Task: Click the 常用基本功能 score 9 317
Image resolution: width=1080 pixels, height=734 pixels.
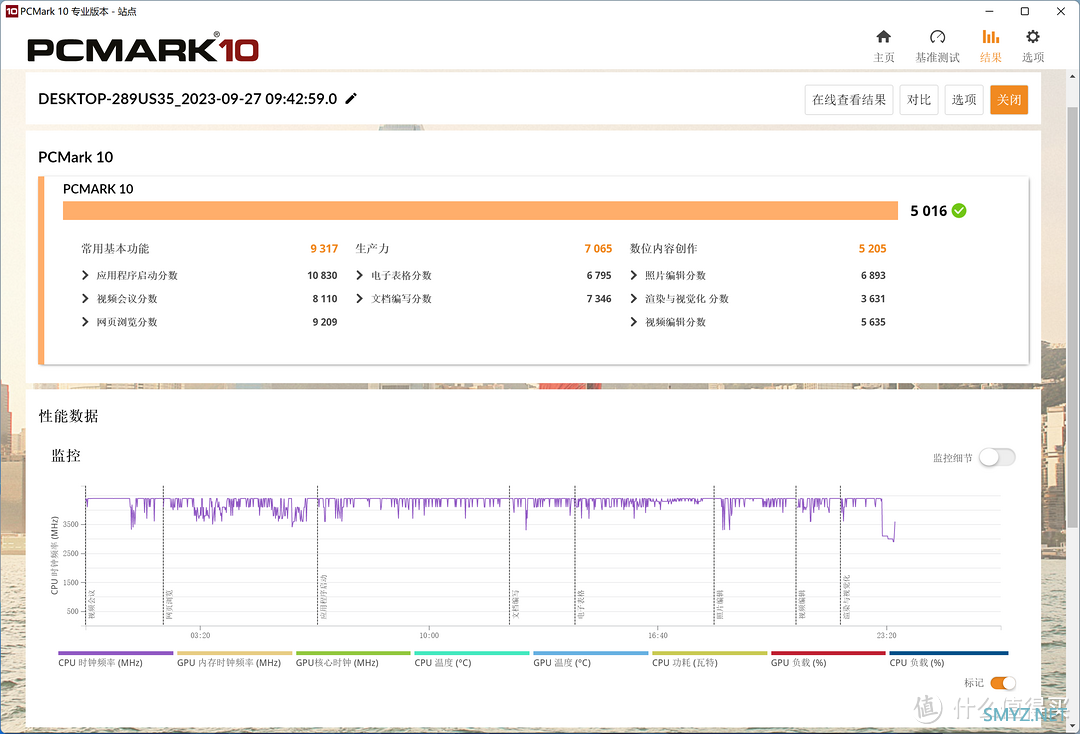Action: point(324,249)
